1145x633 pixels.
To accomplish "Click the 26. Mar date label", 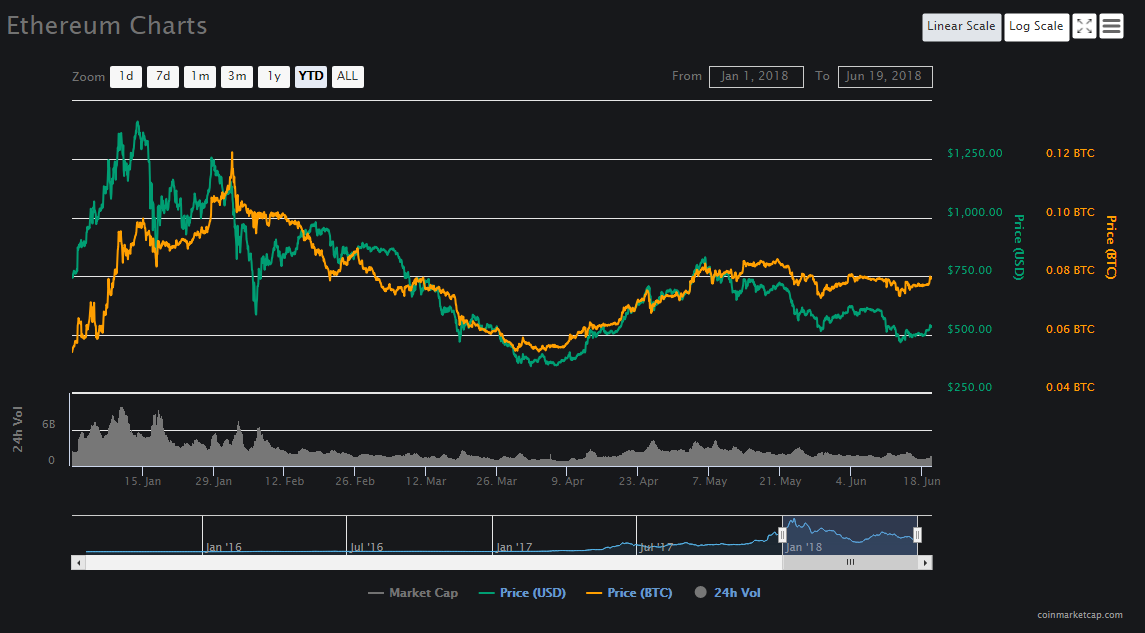I will [x=497, y=481].
